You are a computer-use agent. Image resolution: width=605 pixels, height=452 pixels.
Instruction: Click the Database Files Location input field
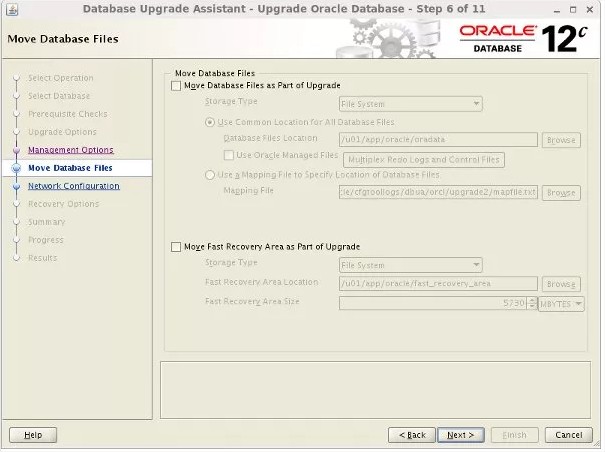438,140
